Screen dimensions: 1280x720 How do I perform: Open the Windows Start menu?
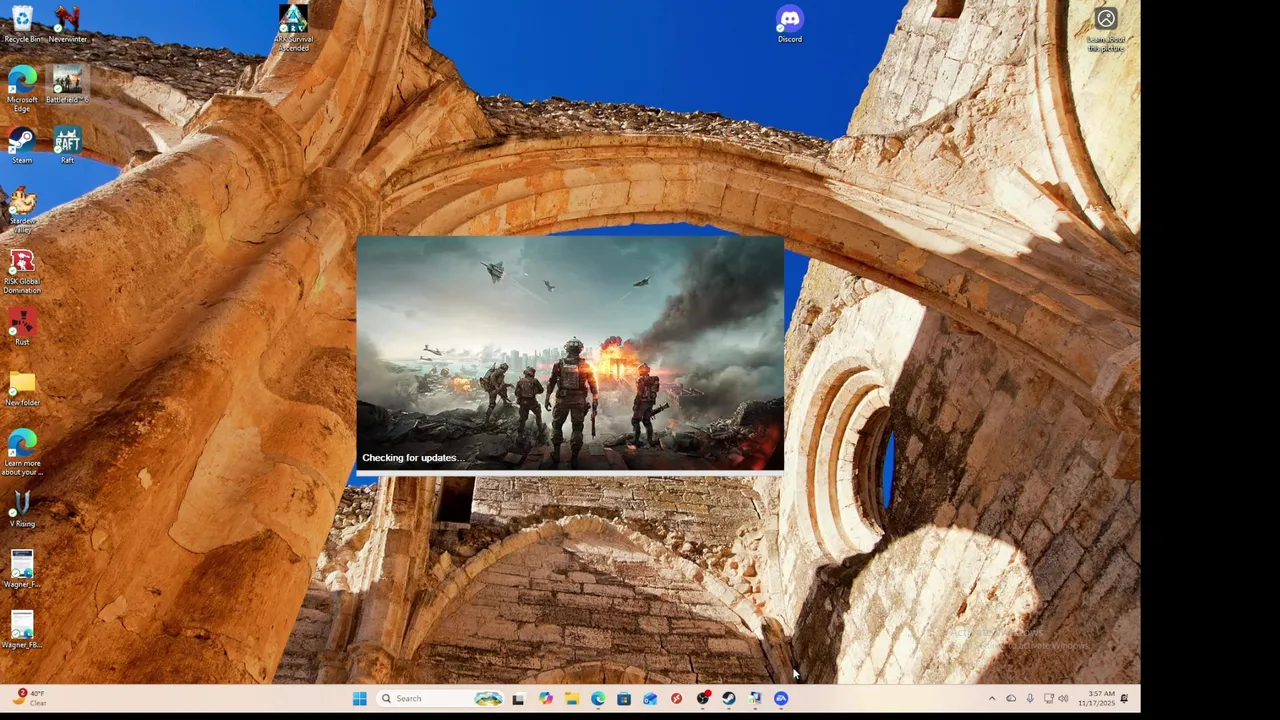coord(360,698)
